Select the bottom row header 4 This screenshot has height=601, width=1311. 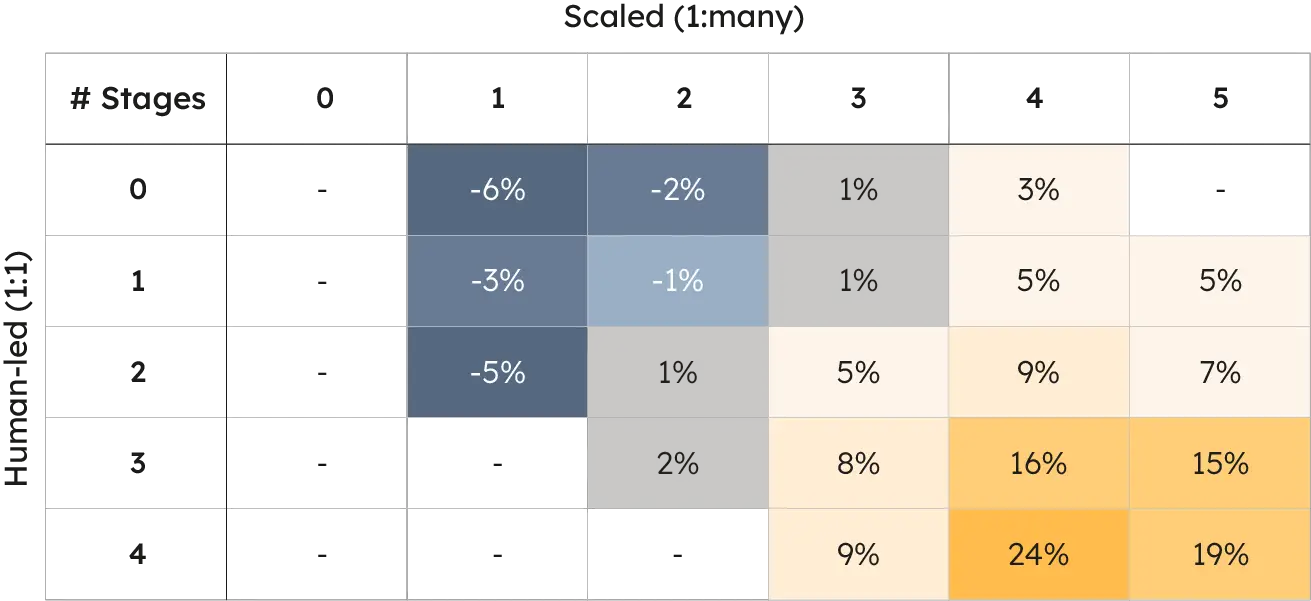(x=136, y=554)
